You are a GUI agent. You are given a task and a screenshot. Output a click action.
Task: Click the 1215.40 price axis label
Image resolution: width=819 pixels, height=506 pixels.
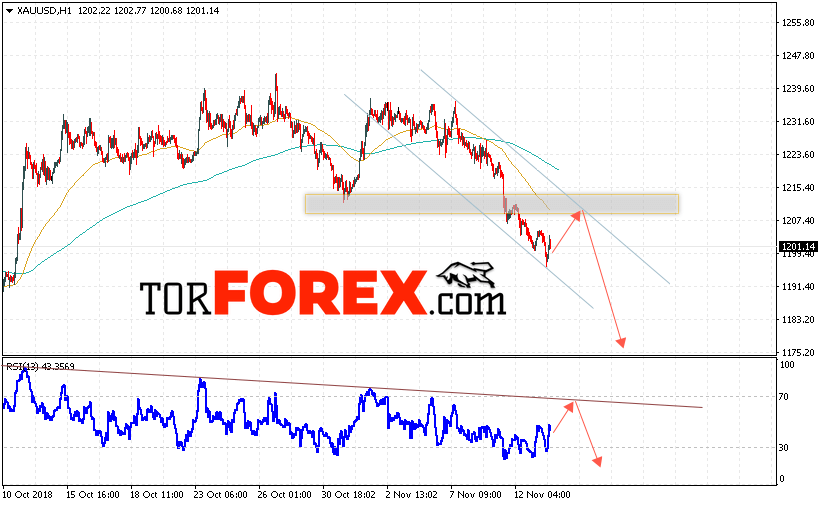coord(798,187)
